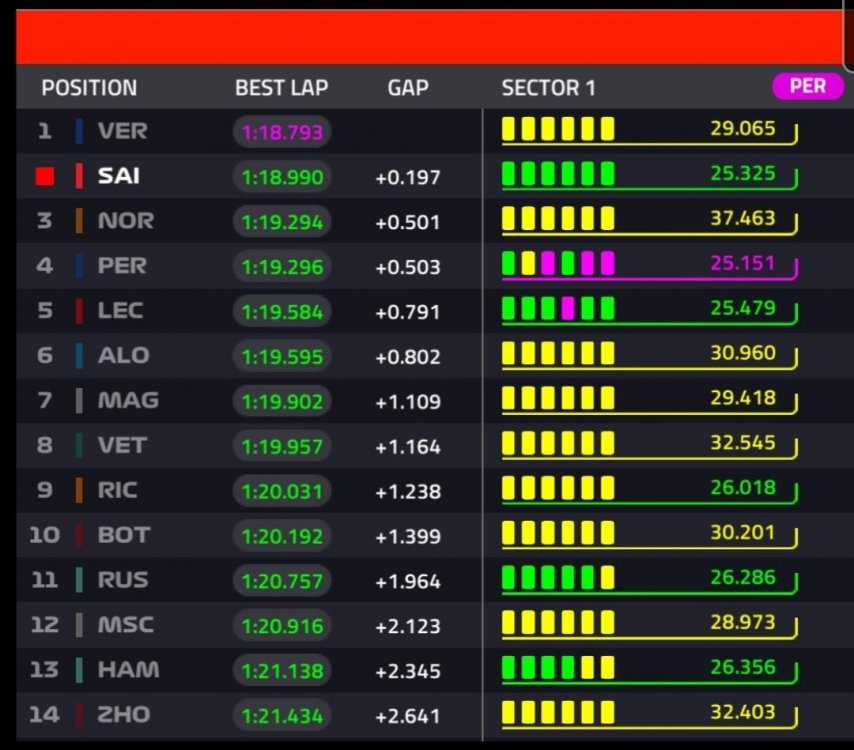Select the magenta PER driver badge
The width and height of the screenshot is (854, 750).
click(808, 86)
